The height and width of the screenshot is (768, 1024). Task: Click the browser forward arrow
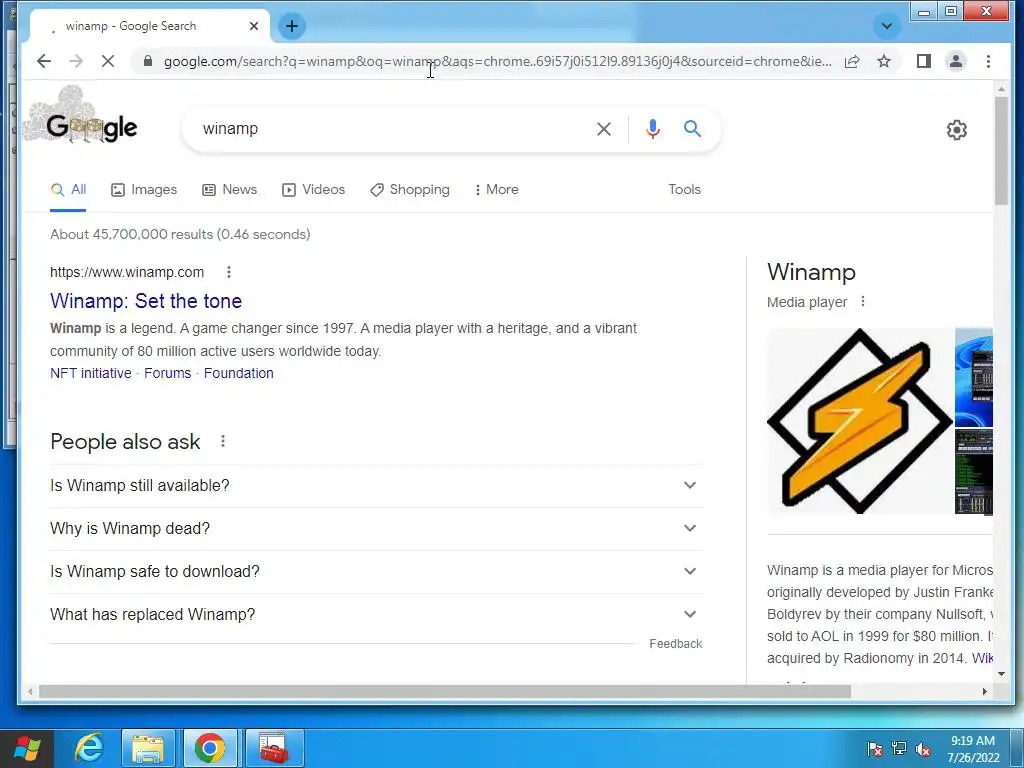click(76, 61)
